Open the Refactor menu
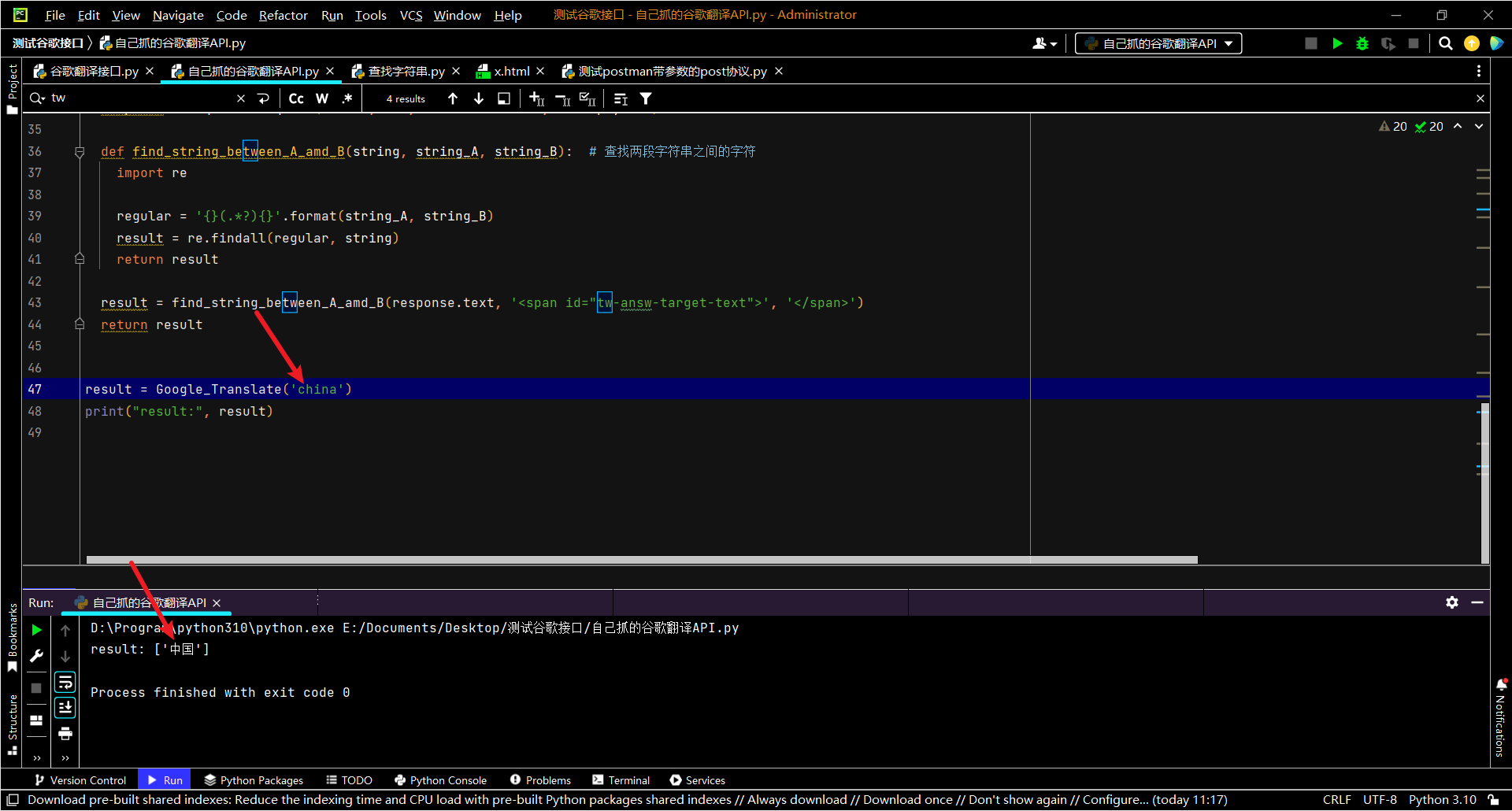This screenshot has height=811, width=1512. (x=283, y=15)
